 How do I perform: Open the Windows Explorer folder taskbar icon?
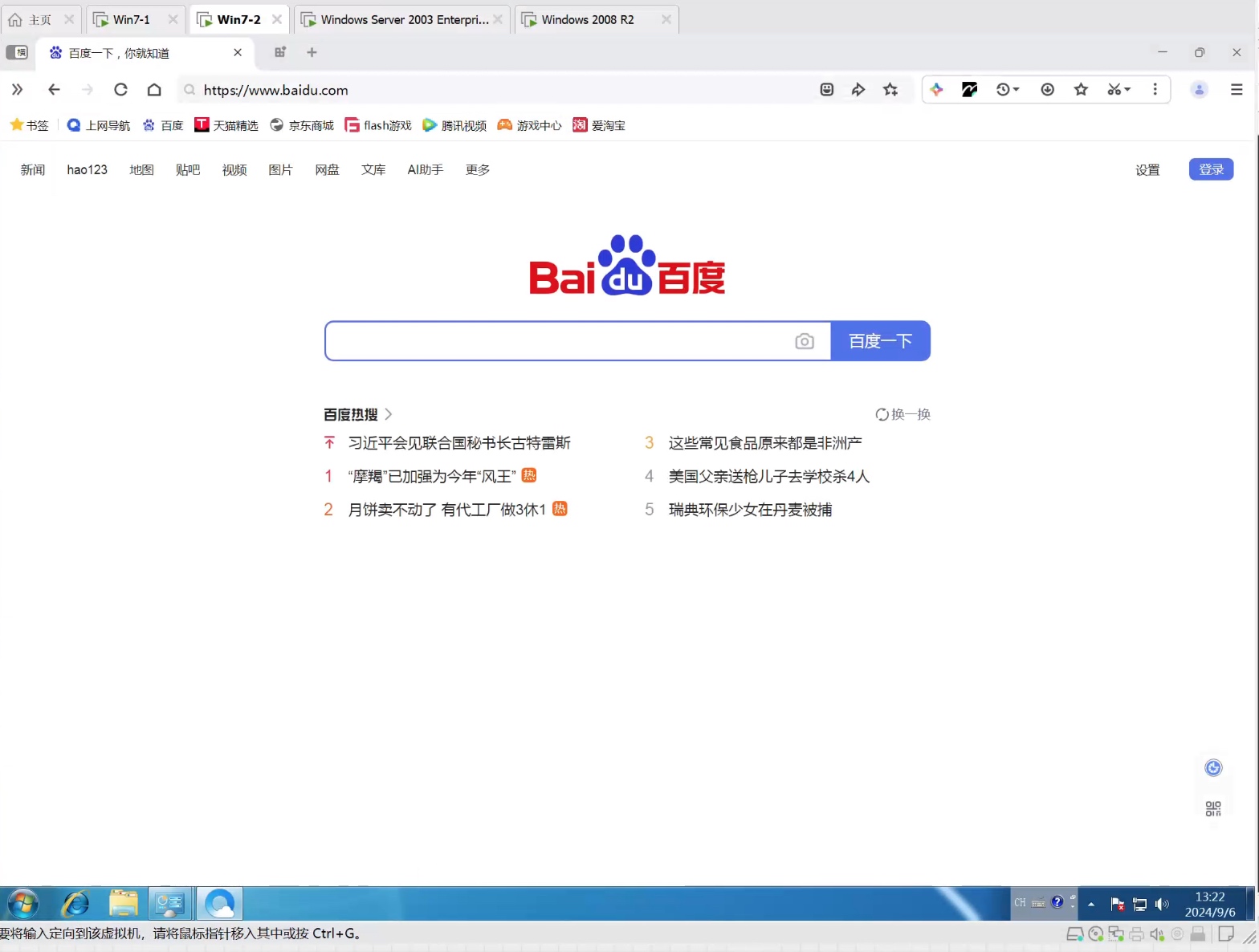coord(123,904)
